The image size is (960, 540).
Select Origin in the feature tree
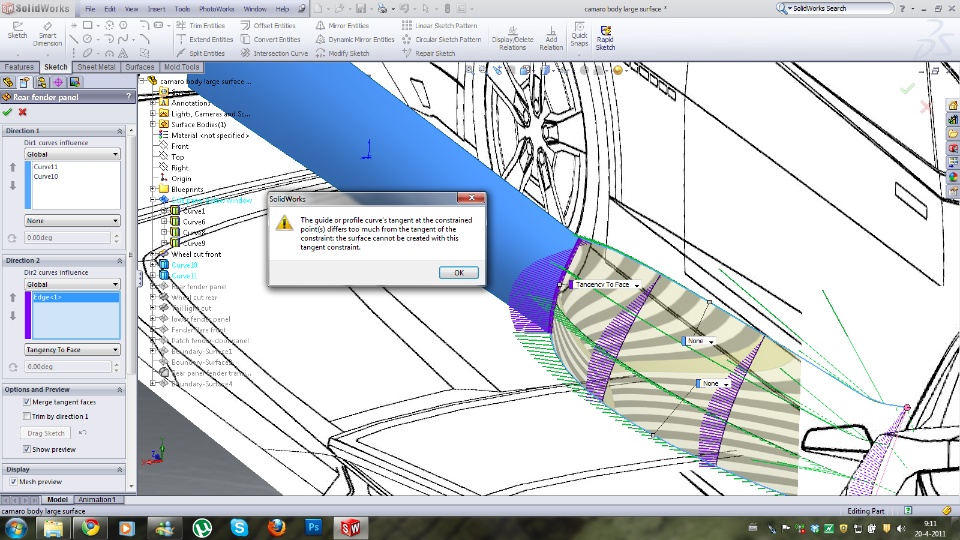point(181,179)
